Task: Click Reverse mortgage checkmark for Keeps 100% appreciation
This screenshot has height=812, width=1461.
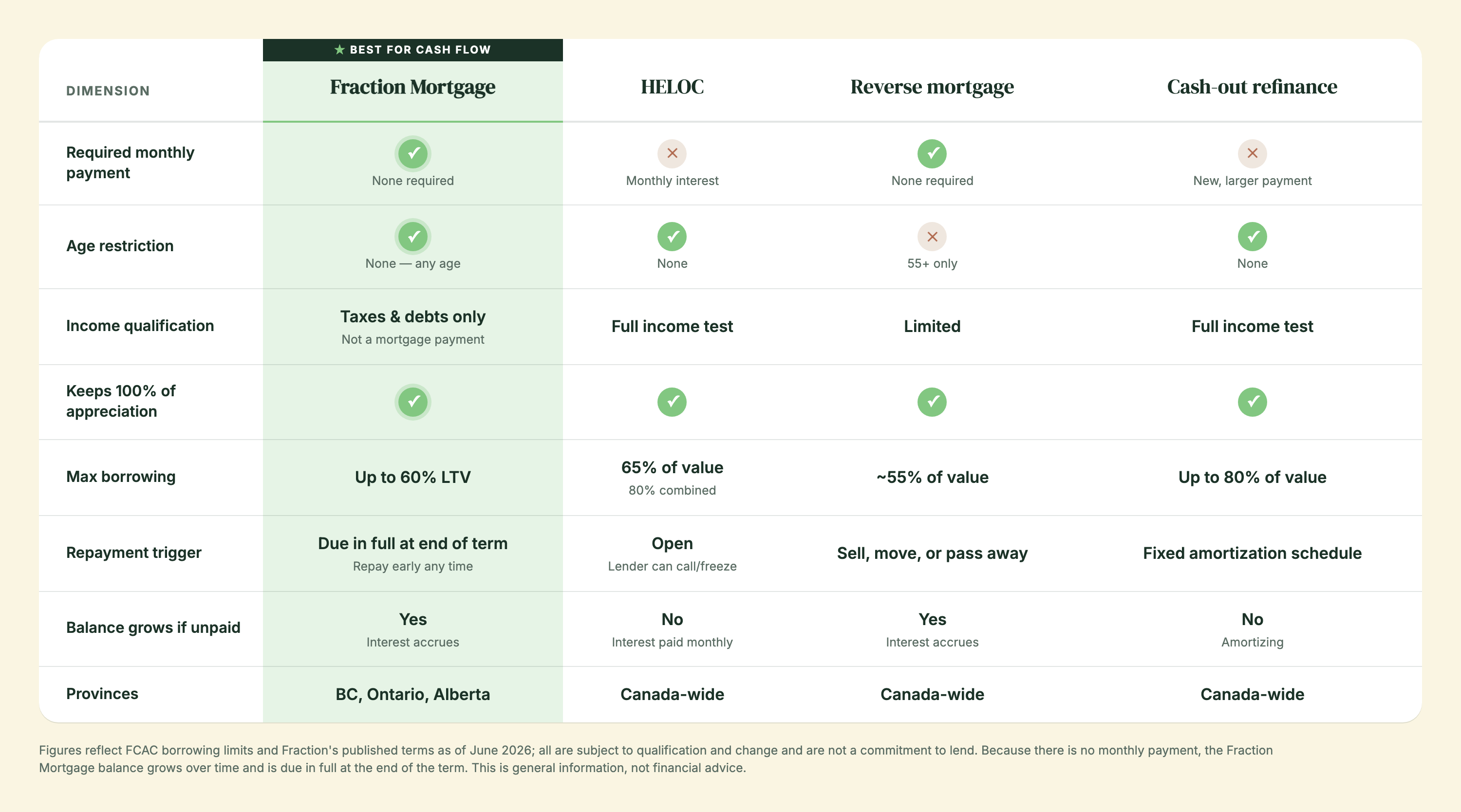Action: 932,402
